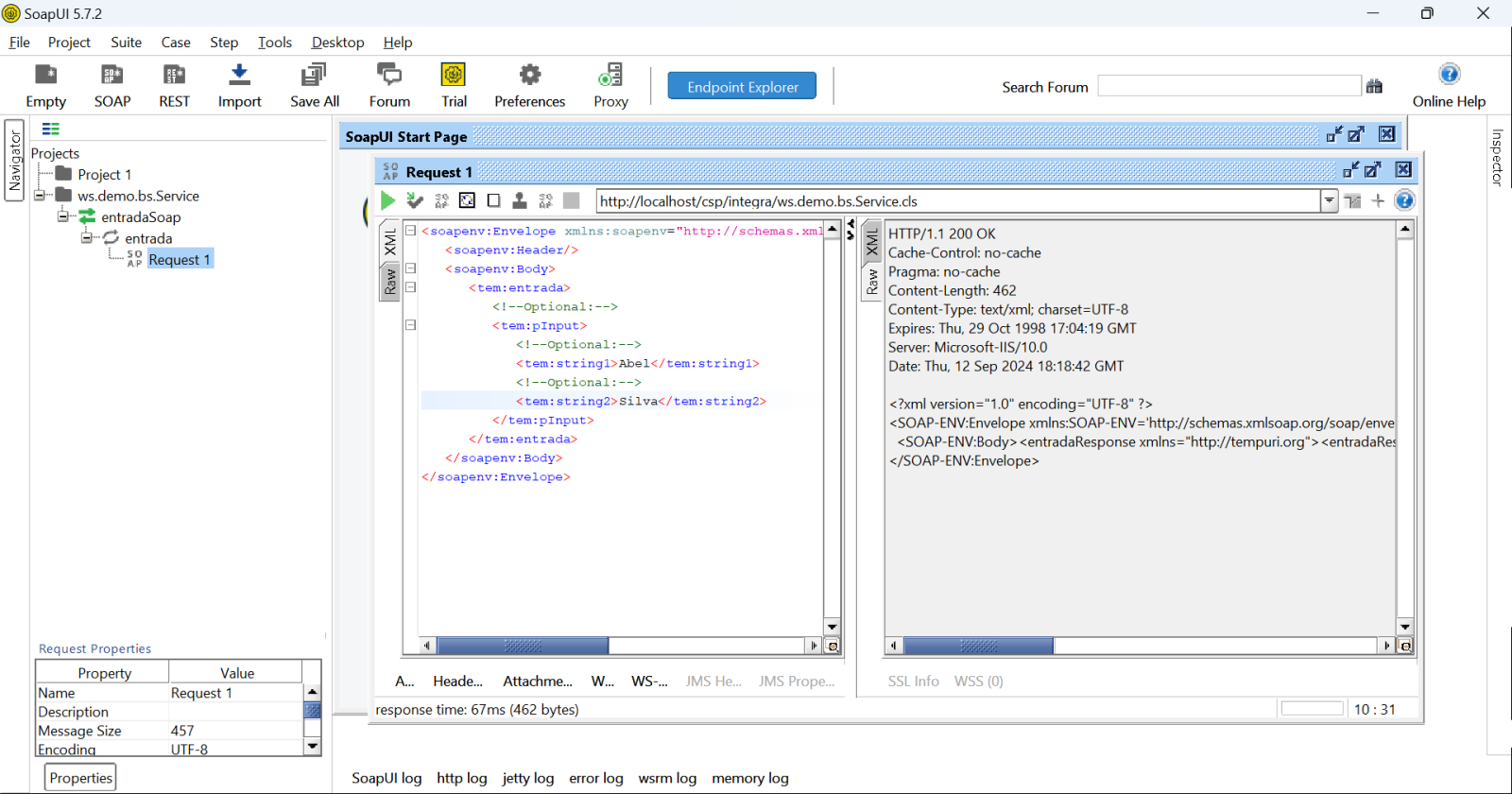
Task: Toggle the Inspector side panel
Action: click(x=1497, y=157)
